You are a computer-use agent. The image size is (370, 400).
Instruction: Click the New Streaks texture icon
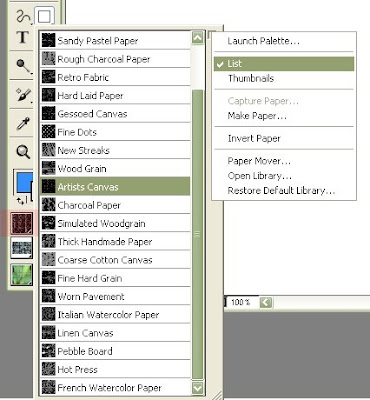48,150
